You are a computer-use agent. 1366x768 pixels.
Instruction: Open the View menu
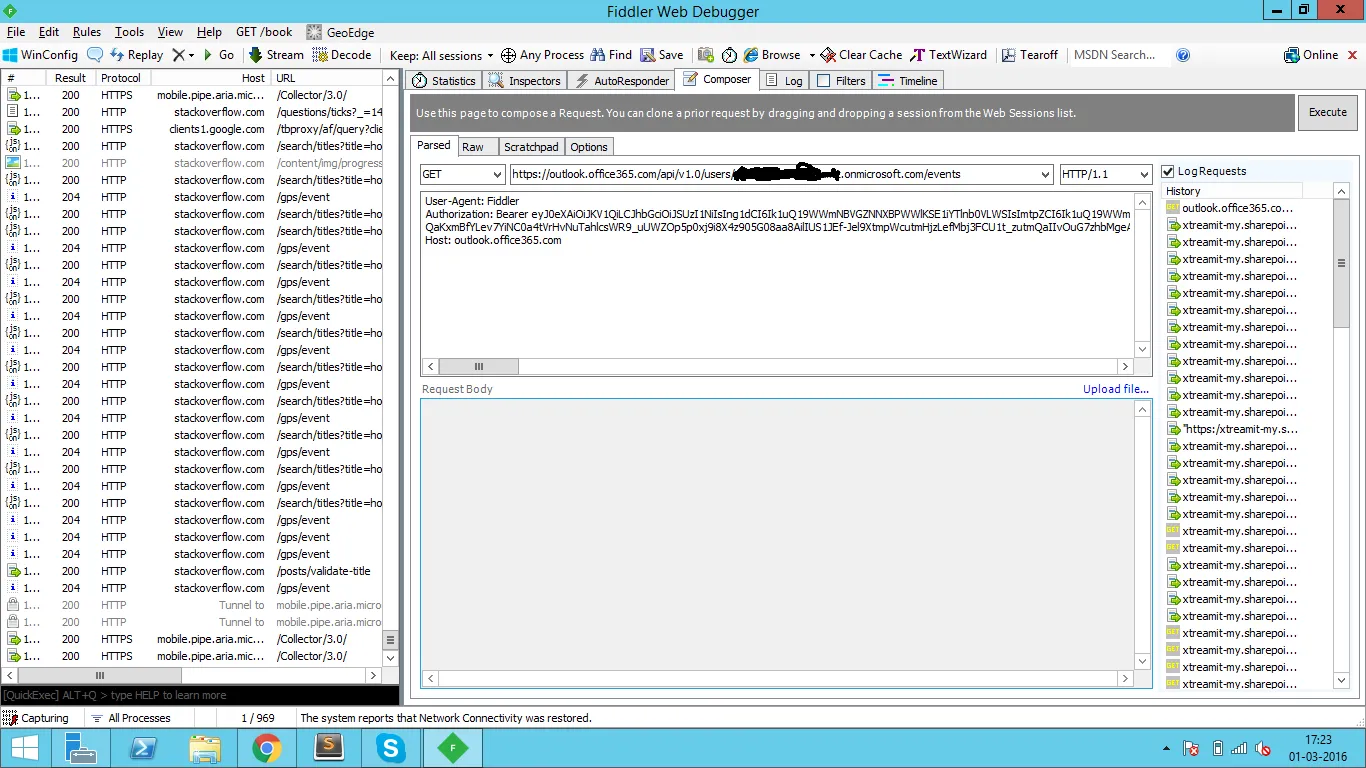click(x=170, y=32)
